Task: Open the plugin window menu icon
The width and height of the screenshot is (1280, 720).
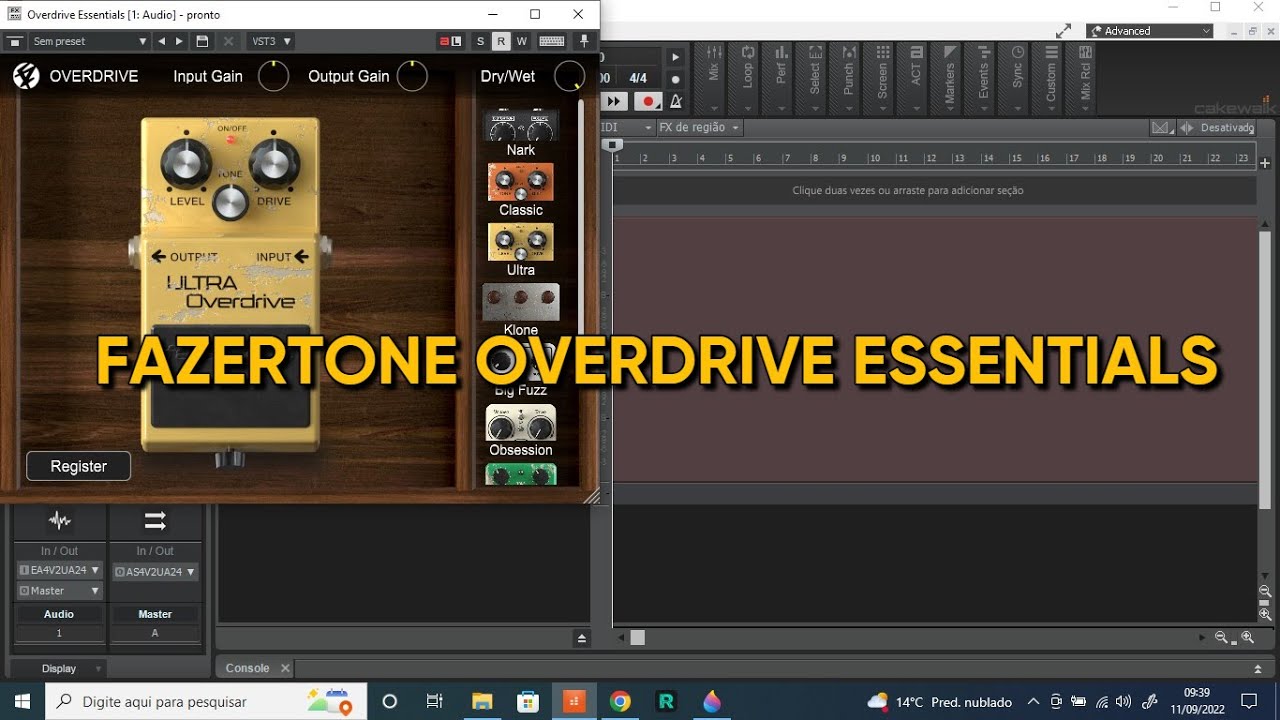Action: [x=14, y=41]
